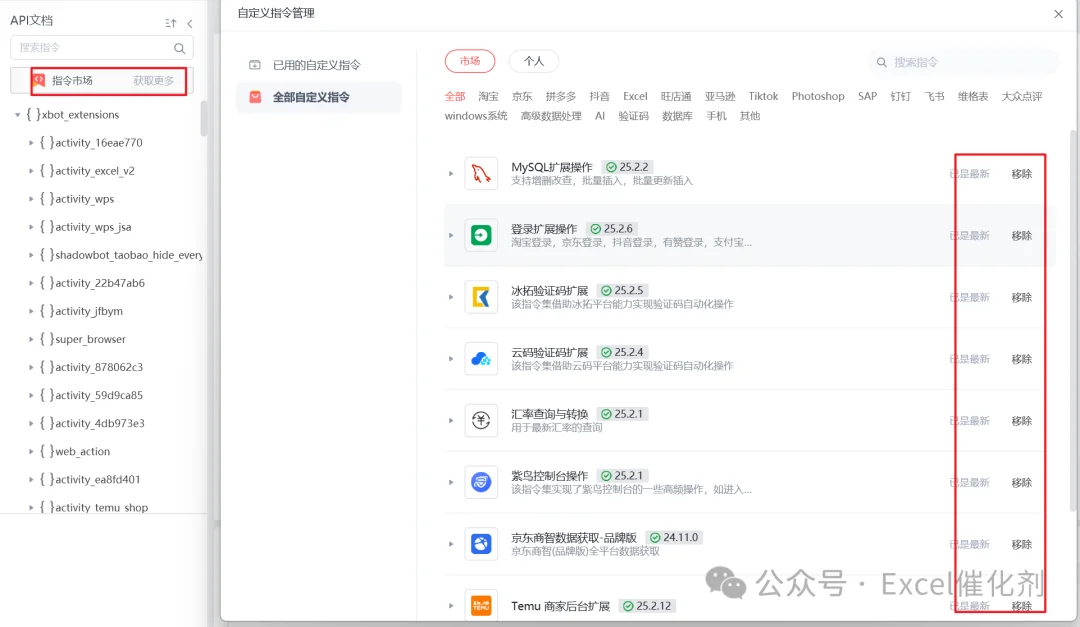
Task: Click the 冰拓验证码扩展 icon
Action: click(x=481, y=297)
